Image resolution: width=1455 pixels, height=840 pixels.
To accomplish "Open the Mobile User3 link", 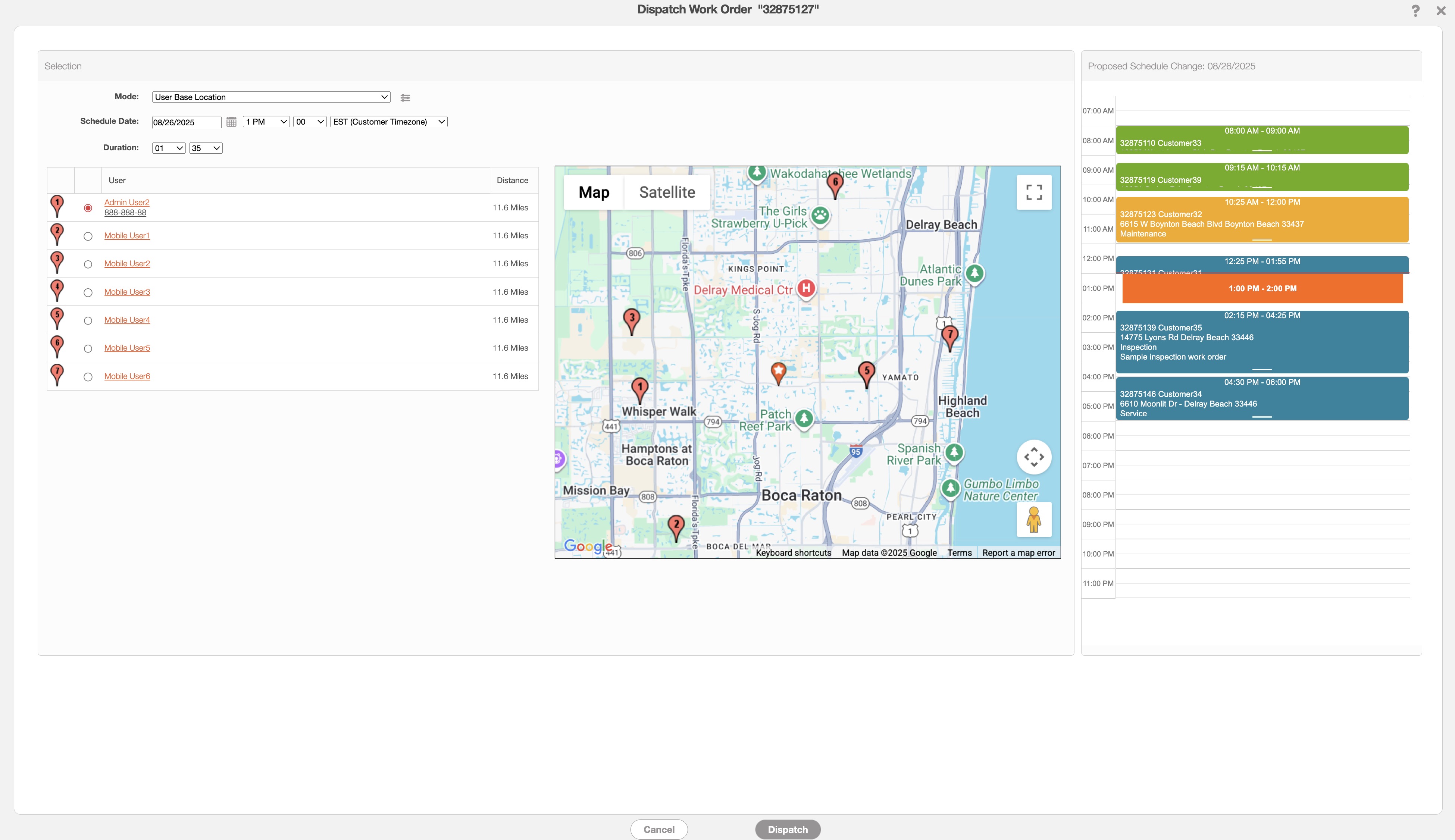I will (x=127, y=292).
